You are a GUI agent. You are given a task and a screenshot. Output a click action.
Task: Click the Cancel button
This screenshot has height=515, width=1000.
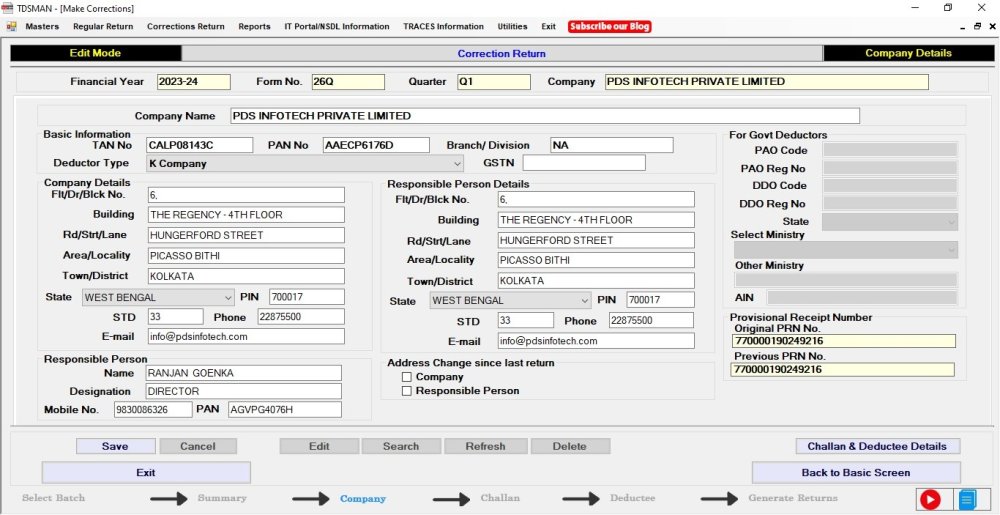point(197,446)
